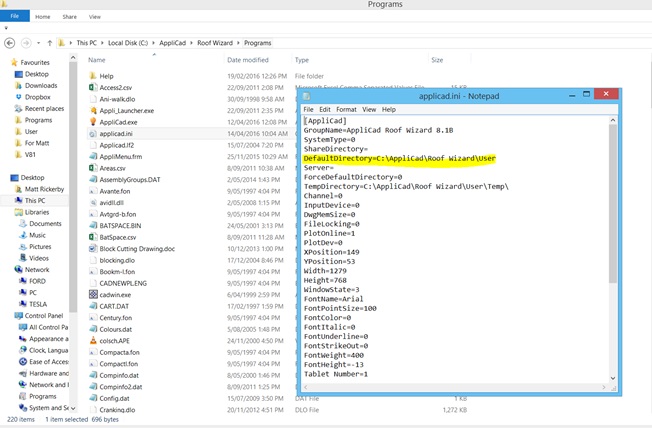Switch to the Home ribbon tab

pyautogui.click(x=42, y=17)
